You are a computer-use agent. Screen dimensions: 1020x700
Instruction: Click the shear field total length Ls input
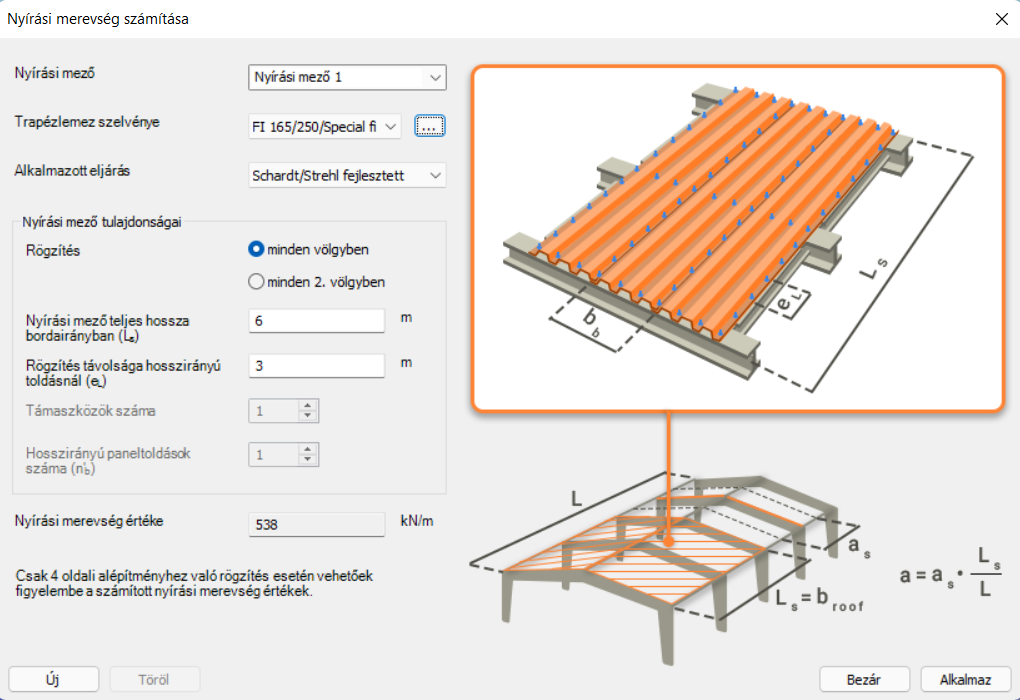(x=316, y=321)
